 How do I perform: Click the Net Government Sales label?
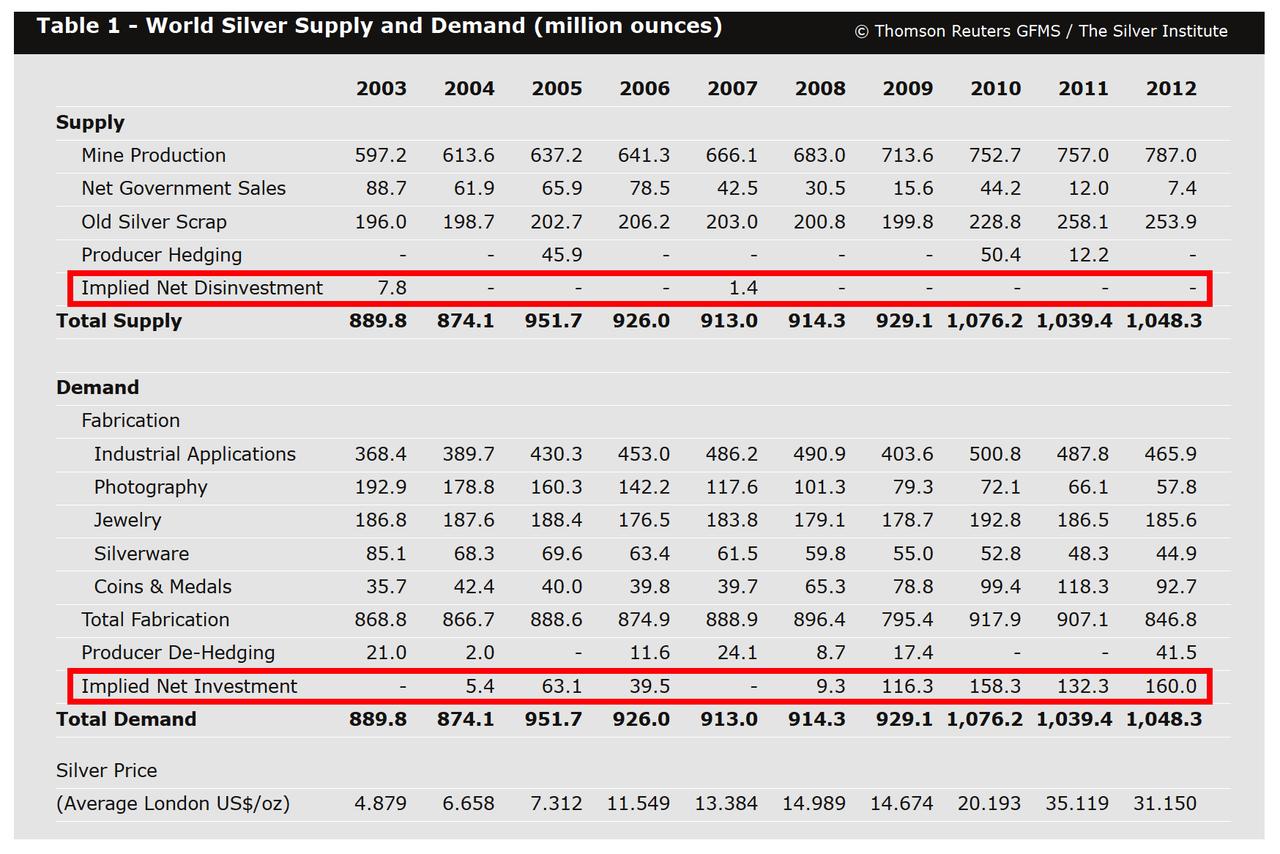[x=184, y=188]
